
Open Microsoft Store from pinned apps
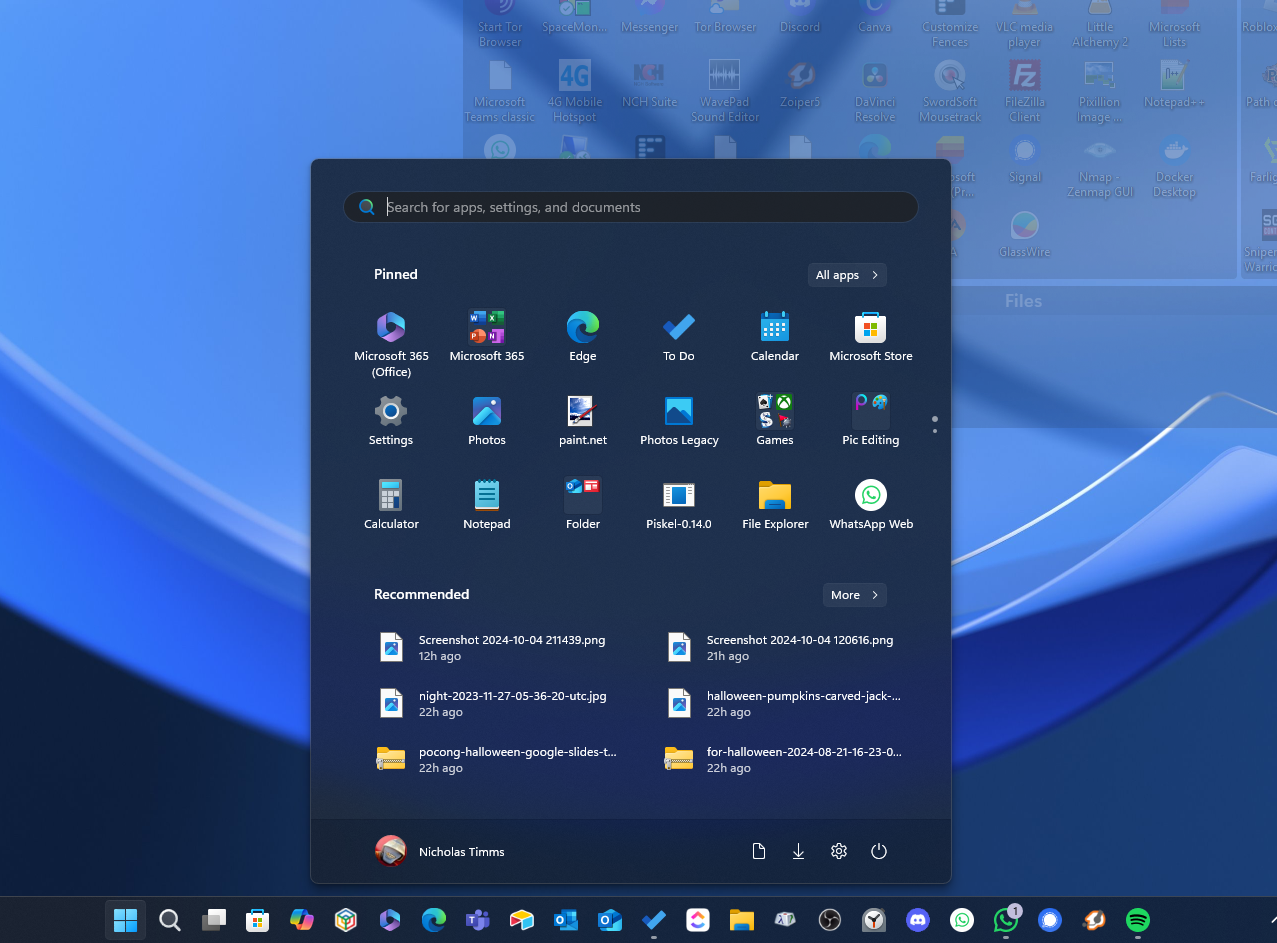[870, 336]
